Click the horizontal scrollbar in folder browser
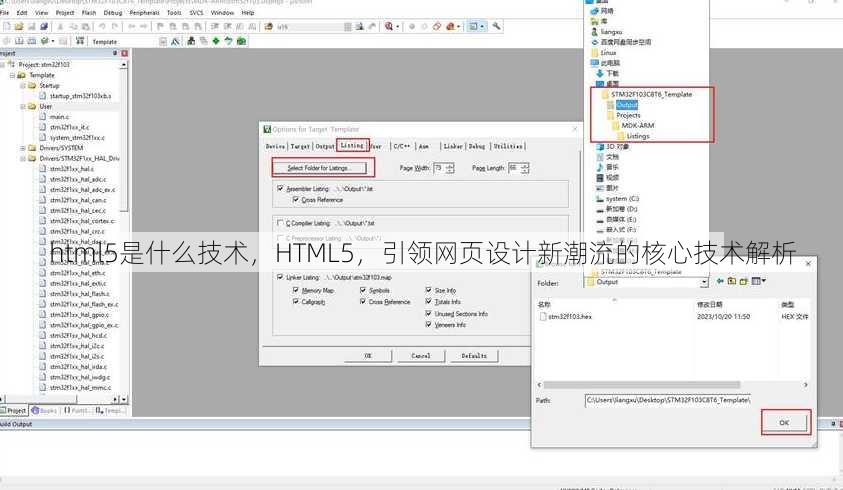The width and height of the screenshot is (843, 490). click(641, 385)
